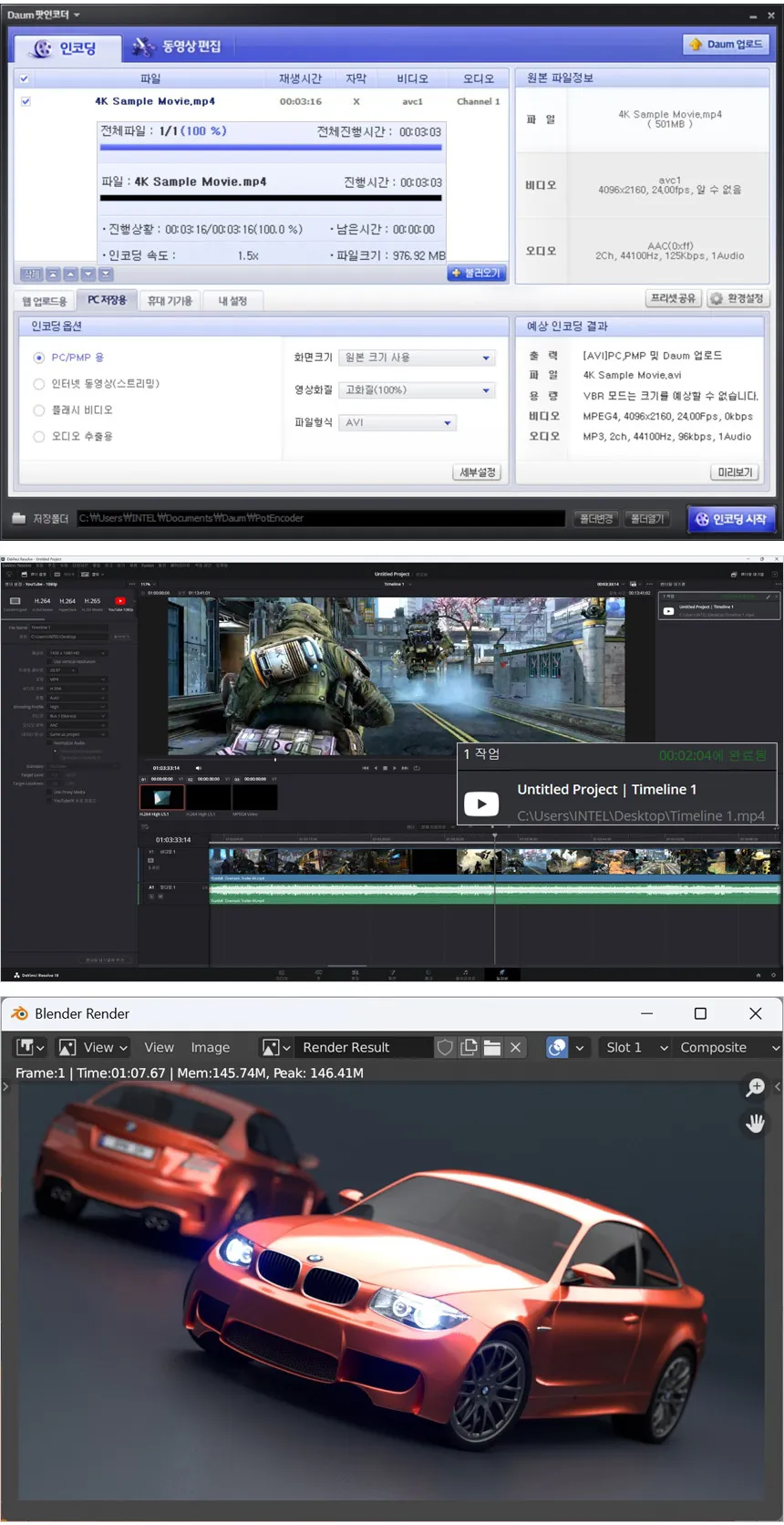Switch to the 동영상 편집 tab
The width and height of the screenshot is (784, 1525).
coord(178,47)
